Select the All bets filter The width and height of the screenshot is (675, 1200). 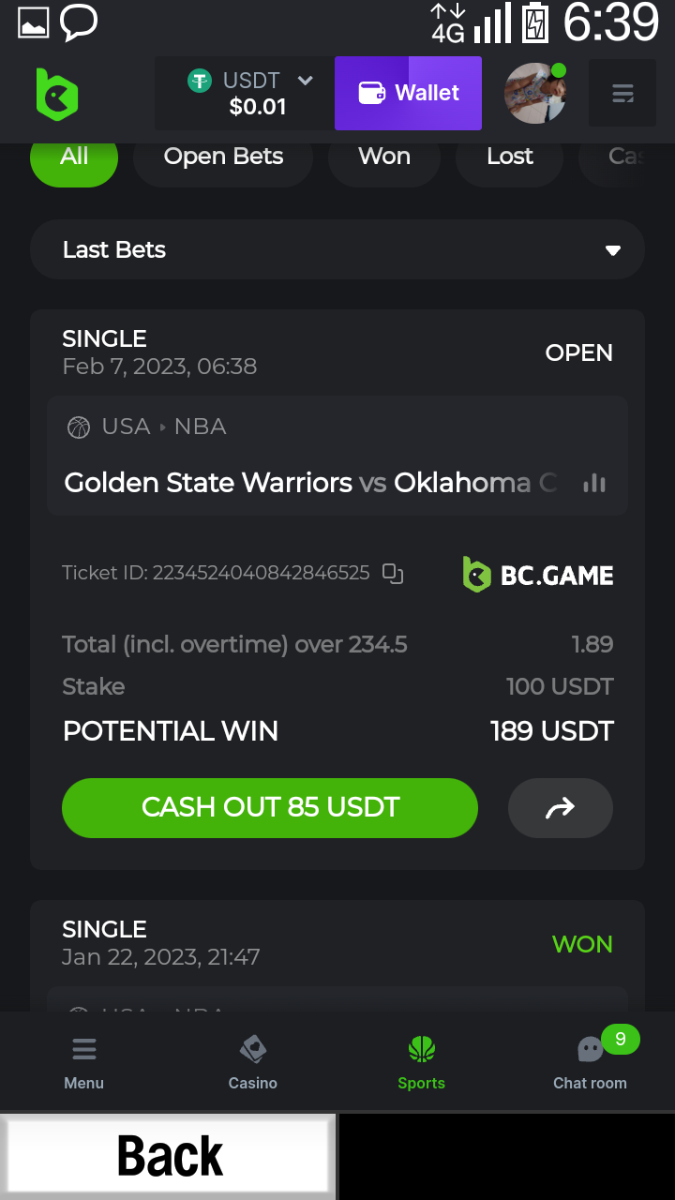(74, 157)
